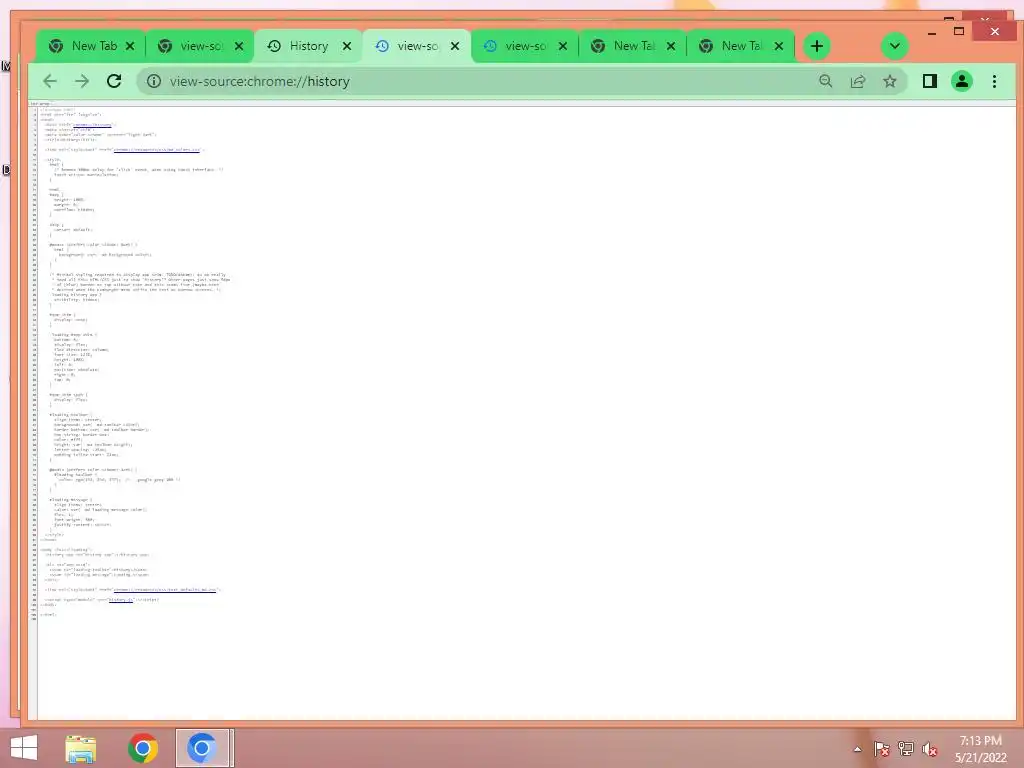Show hidden system tray icons
This screenshot has height=768, width=1024.
coord(857,749)
